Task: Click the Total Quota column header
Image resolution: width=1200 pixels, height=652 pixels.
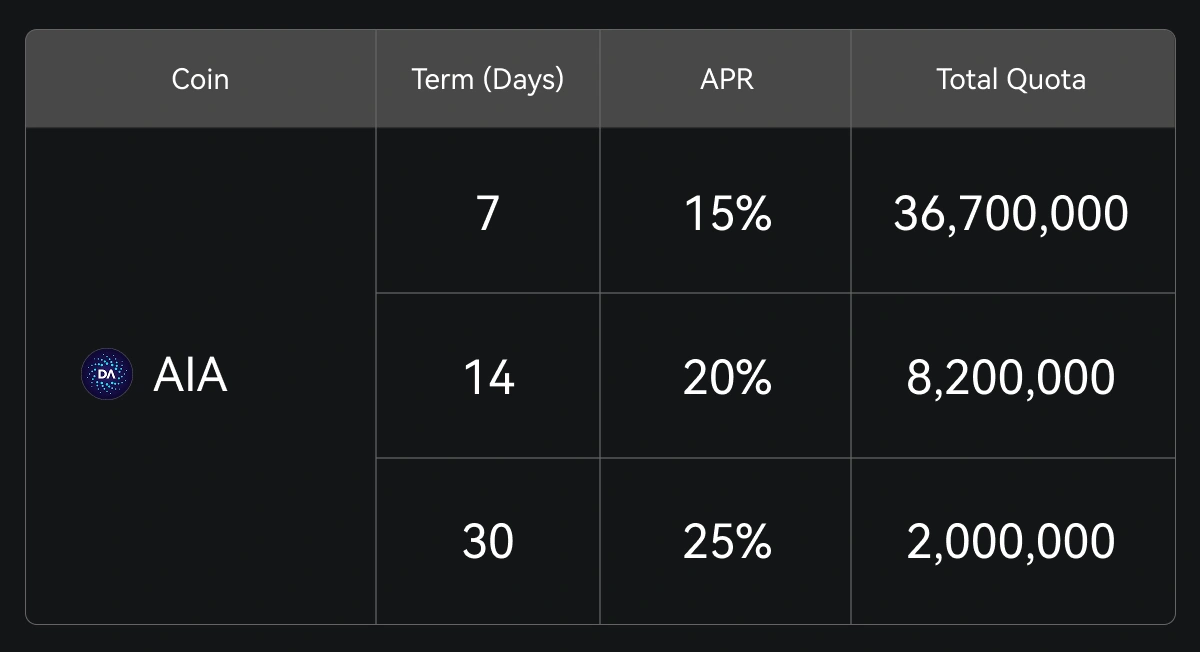Action: click(x=1011, y=79)
